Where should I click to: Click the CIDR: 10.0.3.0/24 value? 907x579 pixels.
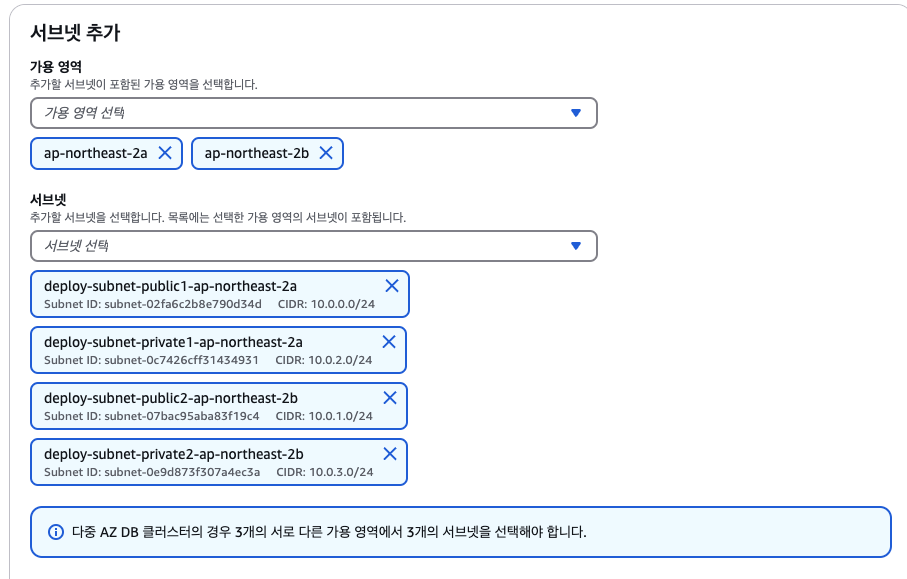pyautogui.click(x=325, y=473)
